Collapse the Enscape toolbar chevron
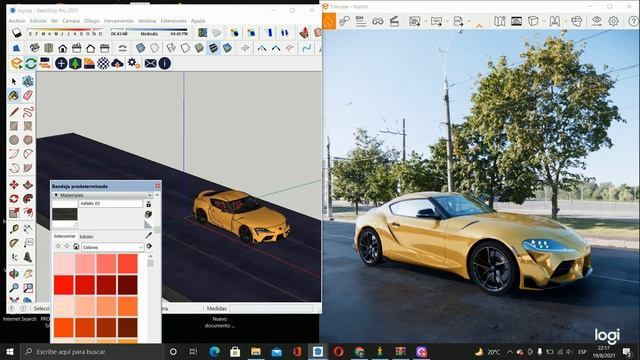 click(479, 26)
